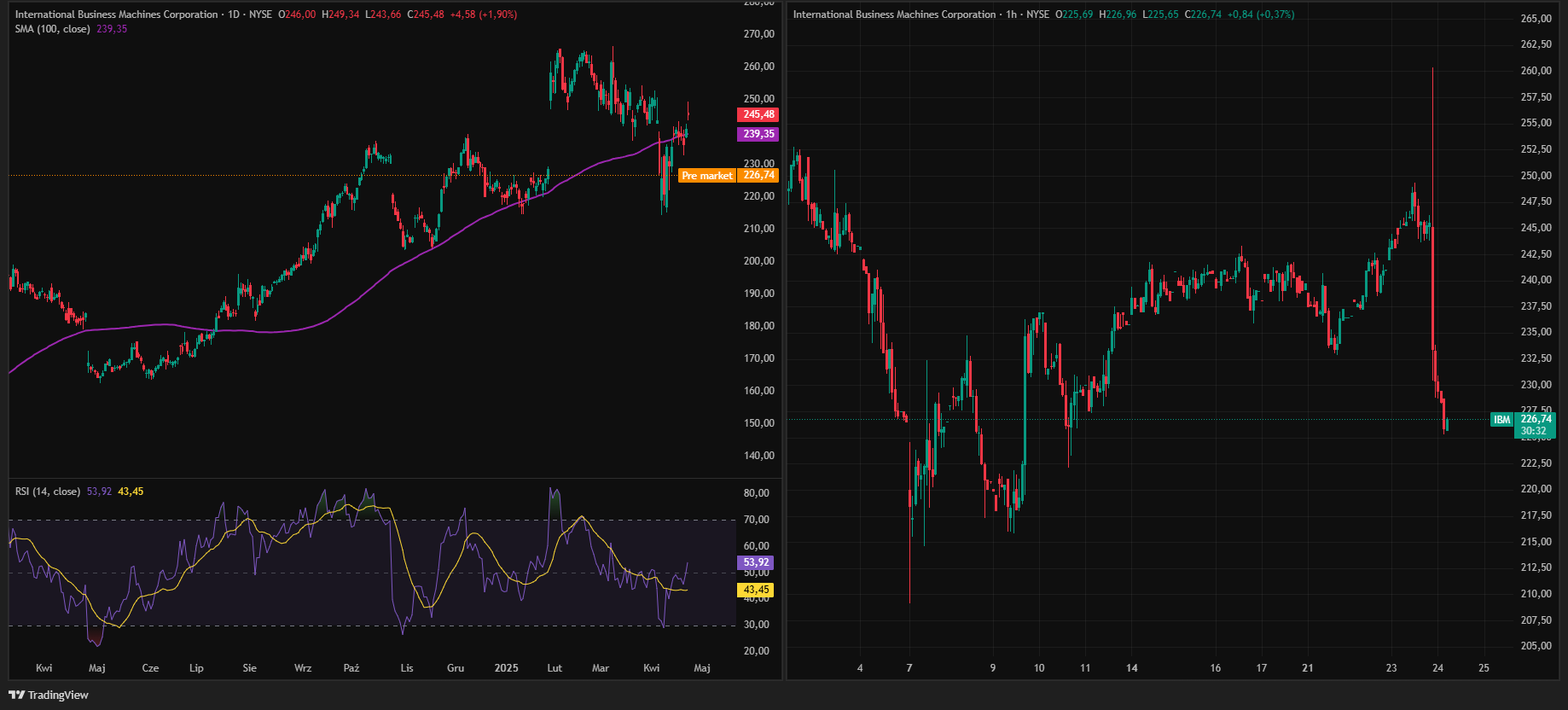The height and width of the screenshot is (710, 1568).
Task: Click 70,00 on the RSI scale
Action: pyautogui.click(x=757, y=520)
